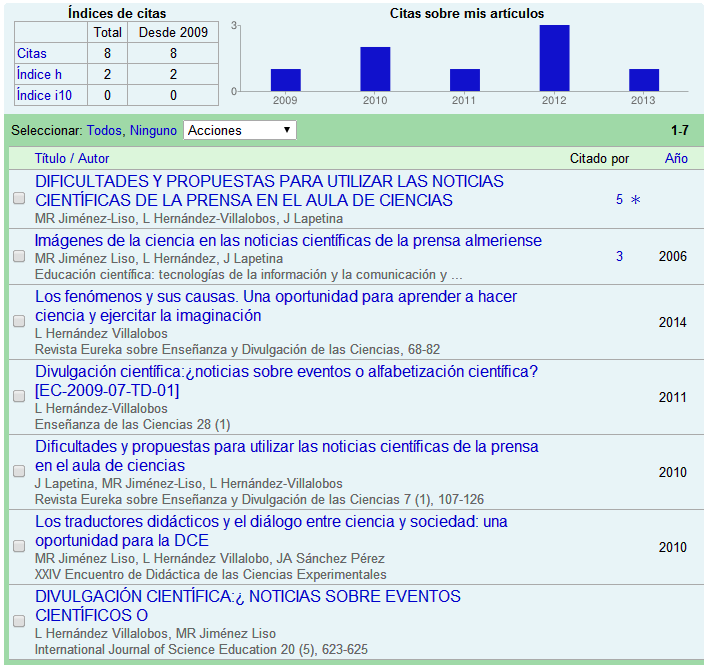Open citation count 3 for Imágenes article
709x665 pixels.
(619, 257)
